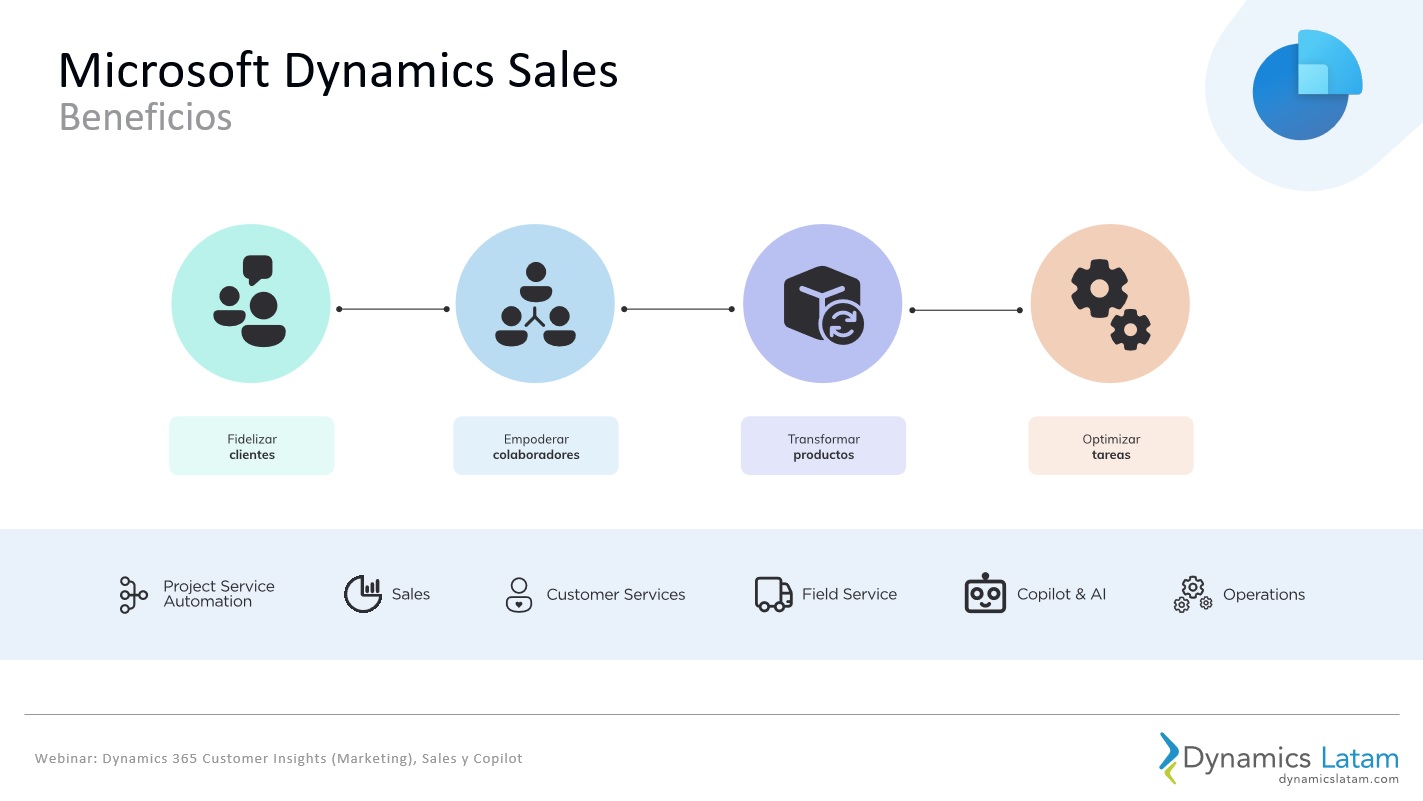
Task: Click the Sales label in the bottom band
Action: coord(411,594)
